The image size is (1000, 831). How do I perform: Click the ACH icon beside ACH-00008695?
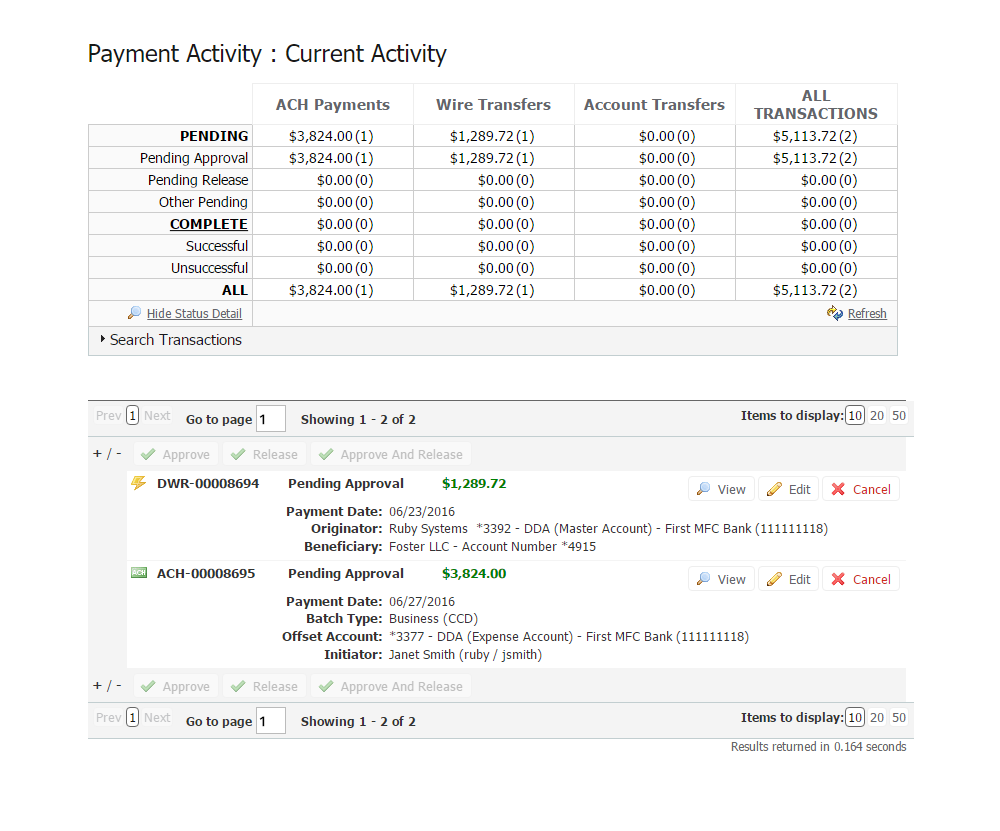pyautogui.click(x=139, y=573)
